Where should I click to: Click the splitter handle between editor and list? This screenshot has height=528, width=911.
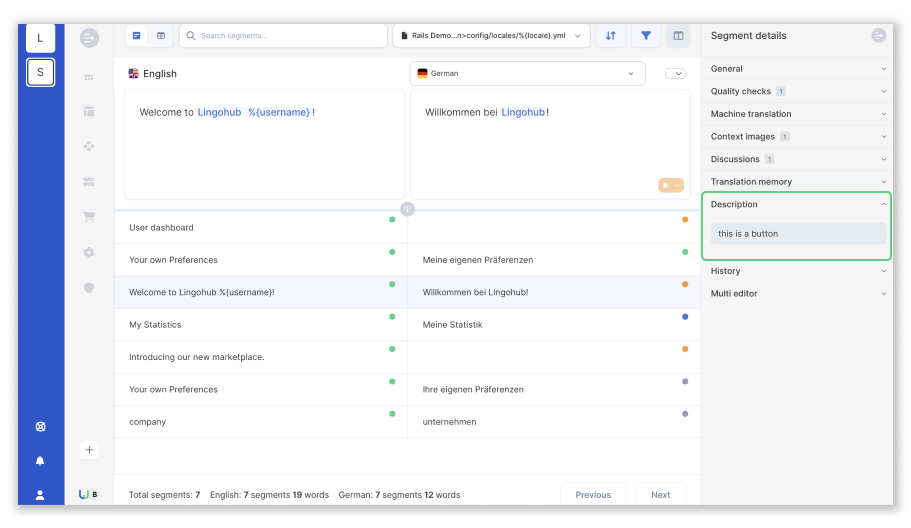point(407,209)
